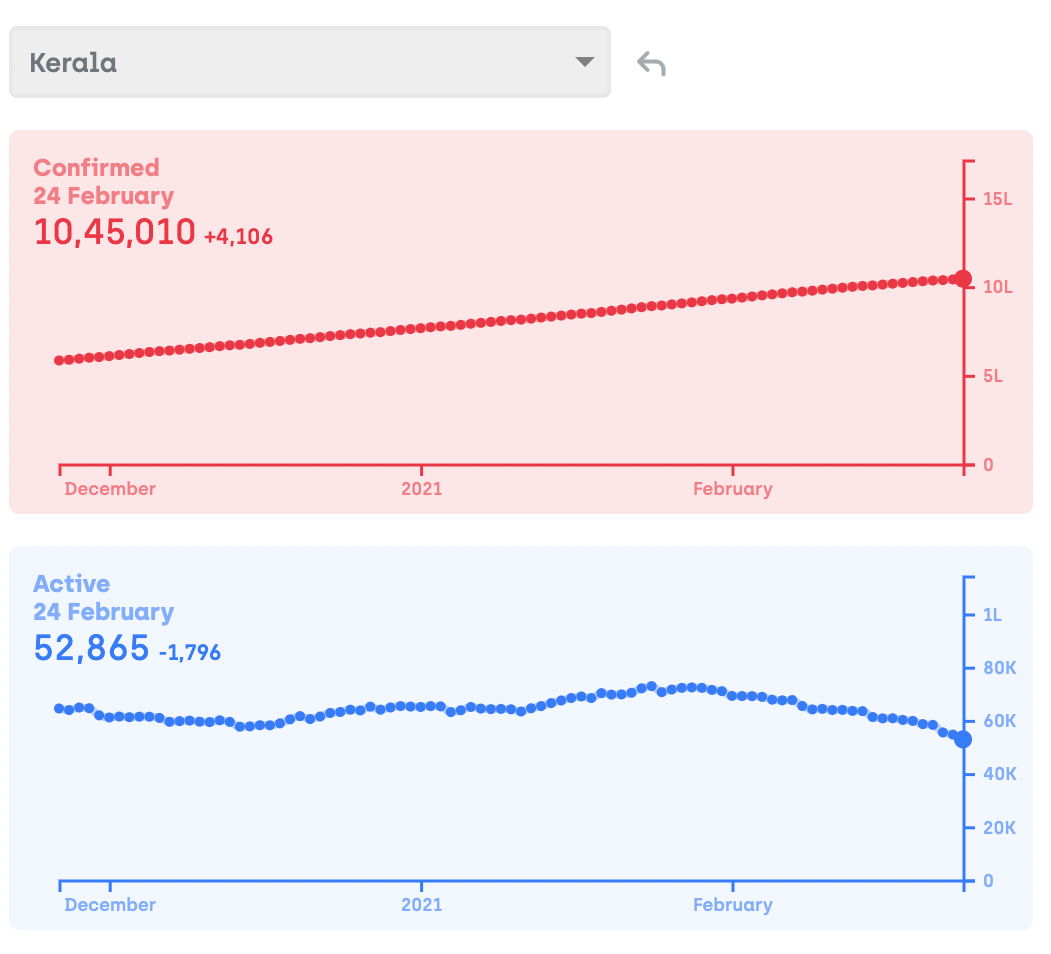Click the February label under Confirmed chart

click(x=733, y=489)
